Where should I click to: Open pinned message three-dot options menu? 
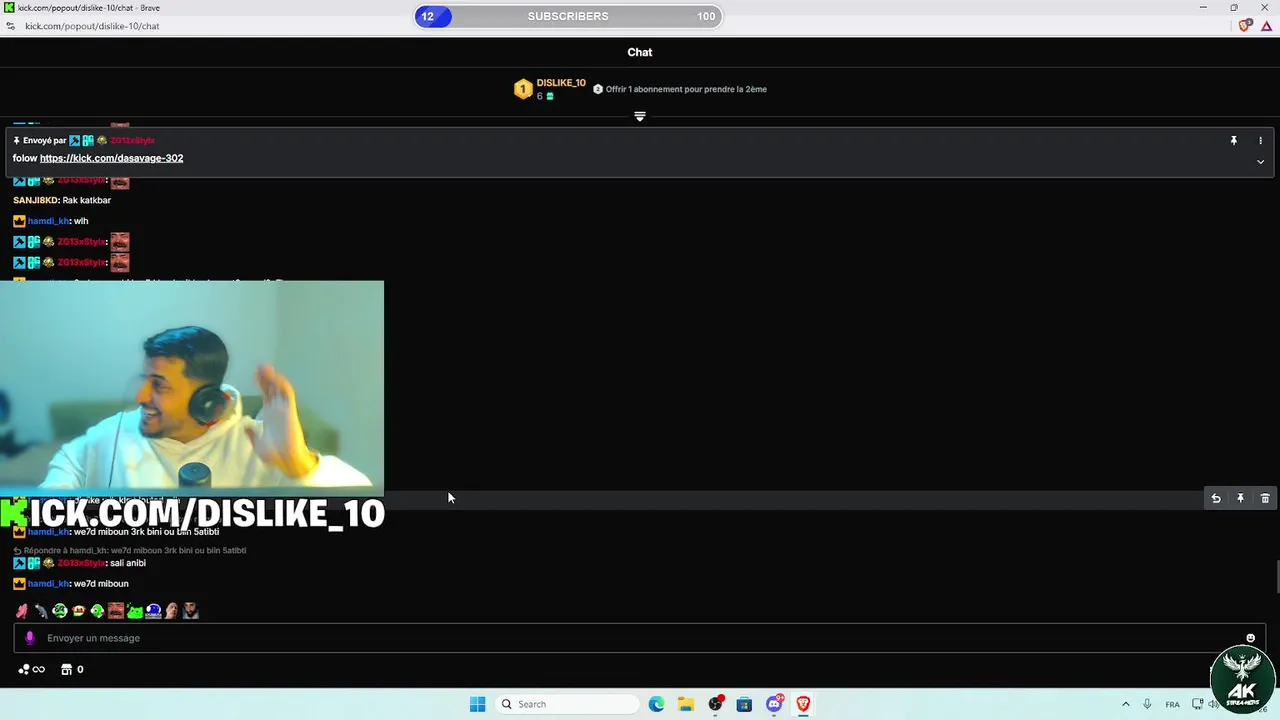click(x=1260, y=141)
